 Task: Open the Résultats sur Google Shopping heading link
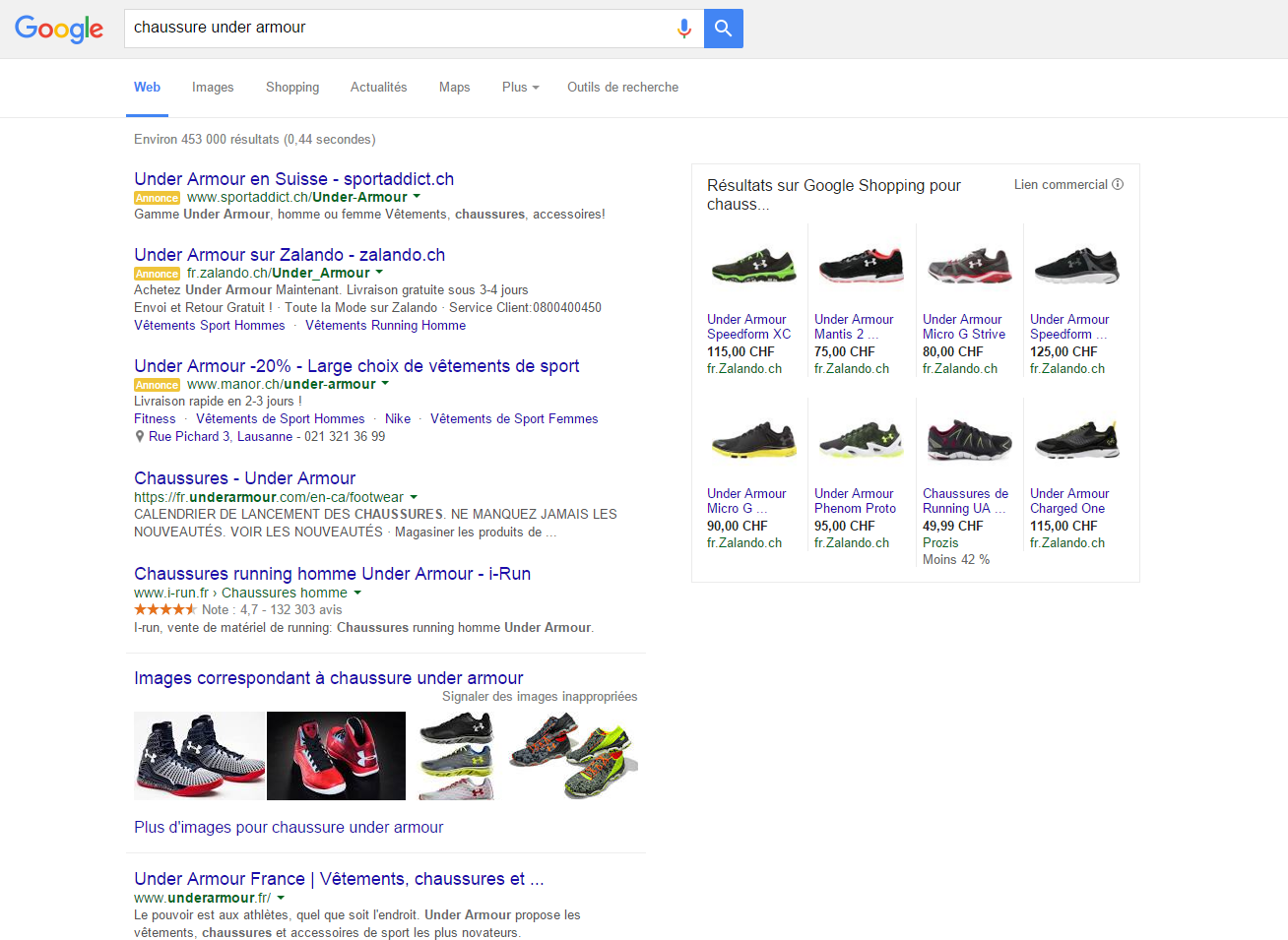point(834,195)
